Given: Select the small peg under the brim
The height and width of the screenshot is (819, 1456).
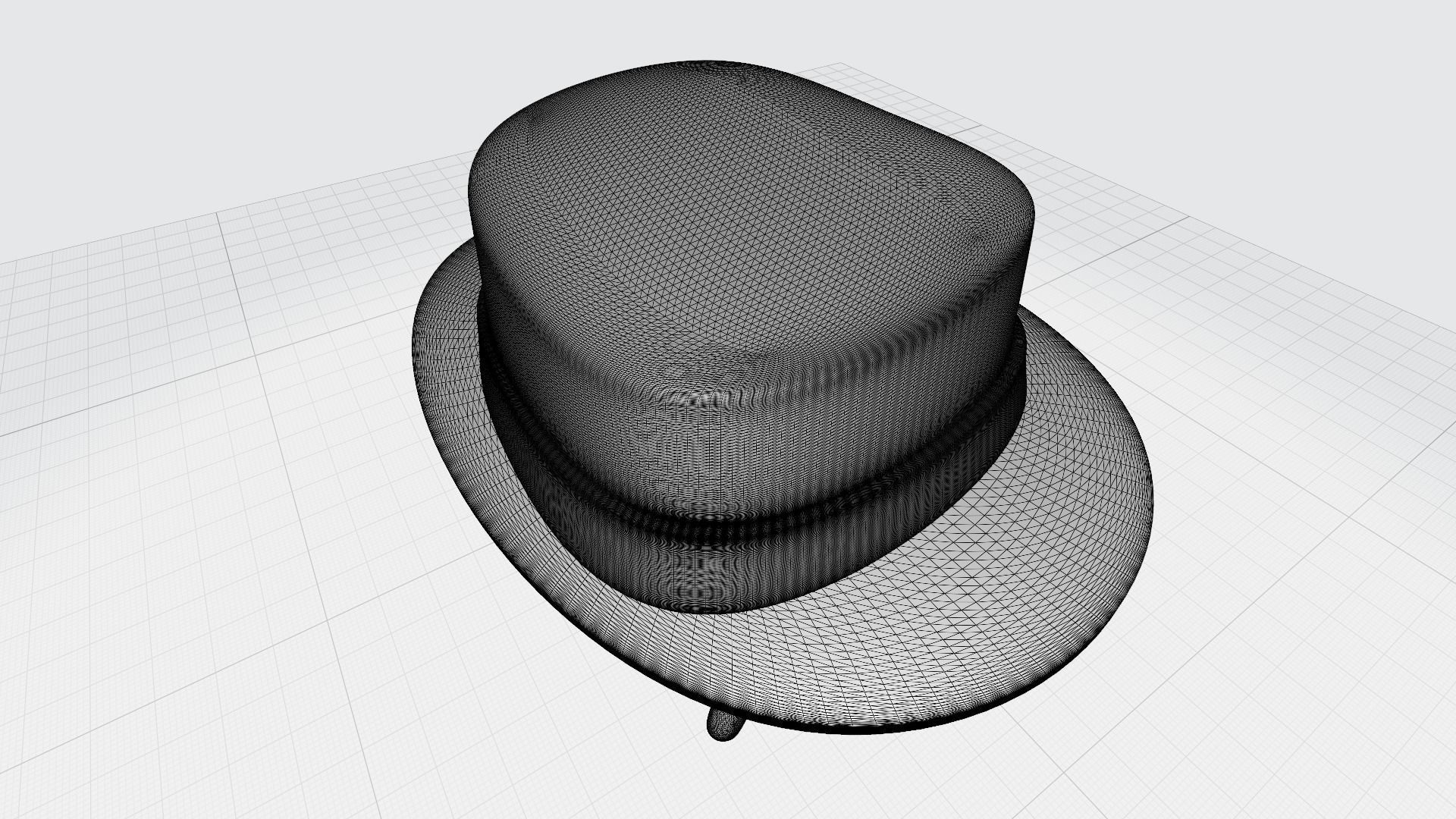Looking at the screenshot, I should click(x=724, y=724).
